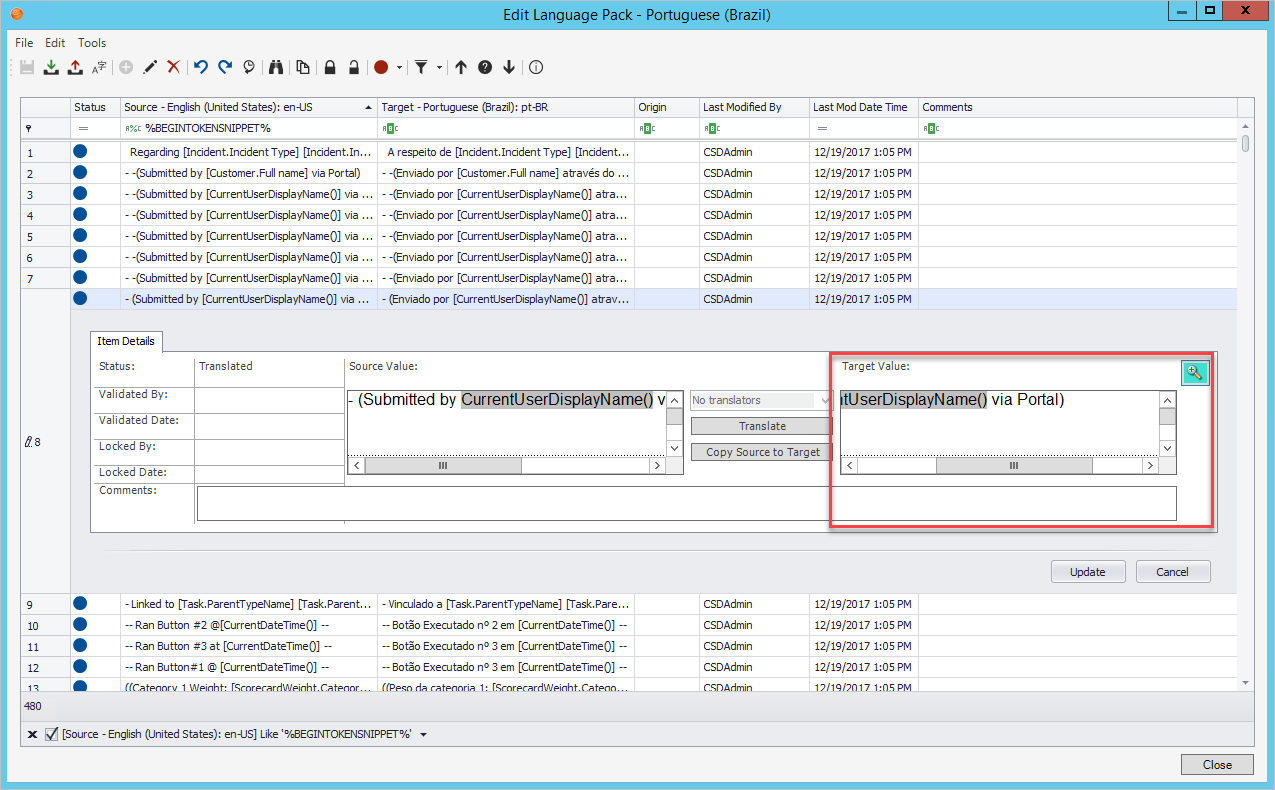Viewport: 1275px width, 790px height.
Task: Click the Target Value scroll left arrow
Action: click(850, 466)
